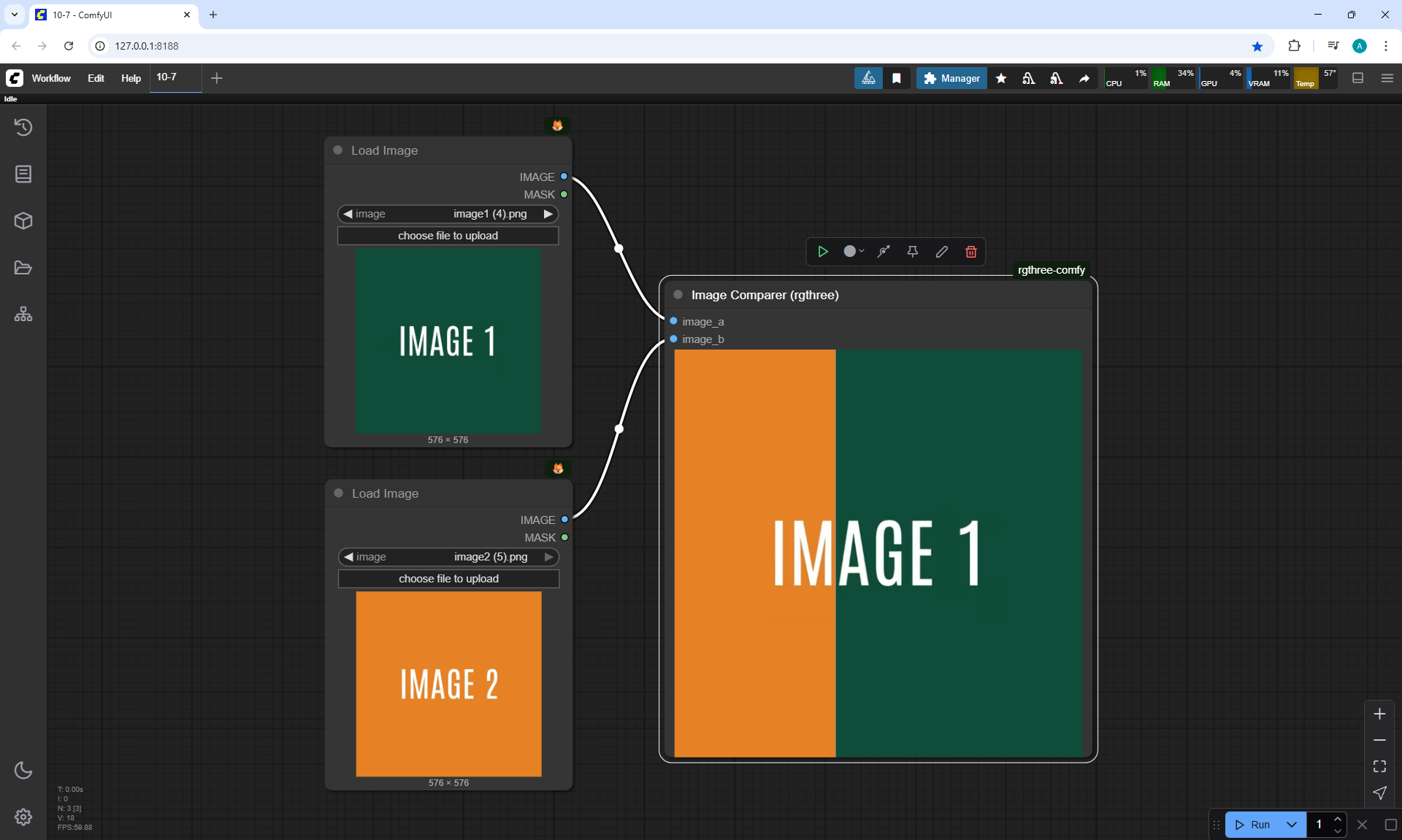Collapse the first Load Image node dot

338,150
